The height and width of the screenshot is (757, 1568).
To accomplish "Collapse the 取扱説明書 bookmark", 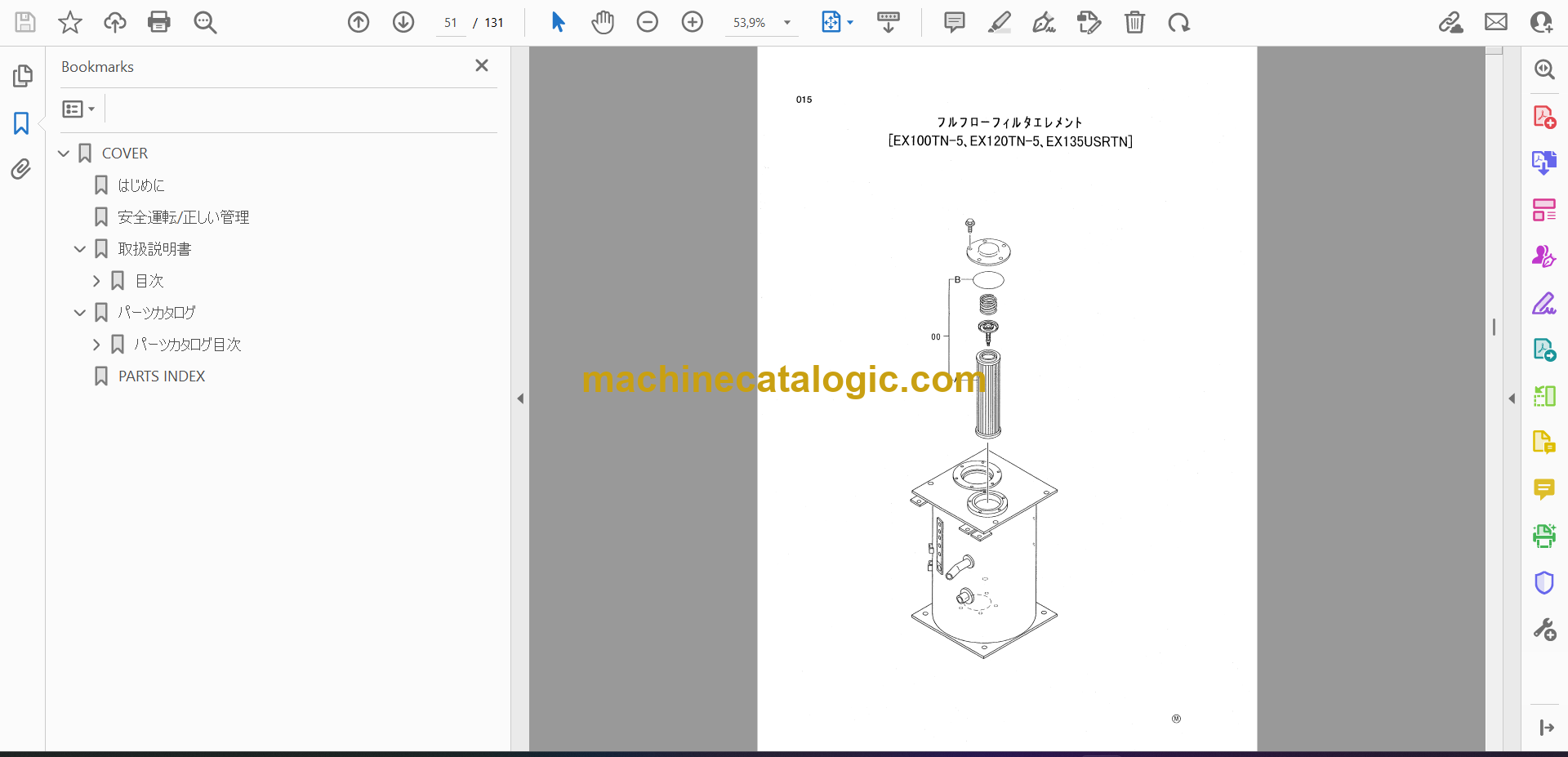I will point(80,249).
